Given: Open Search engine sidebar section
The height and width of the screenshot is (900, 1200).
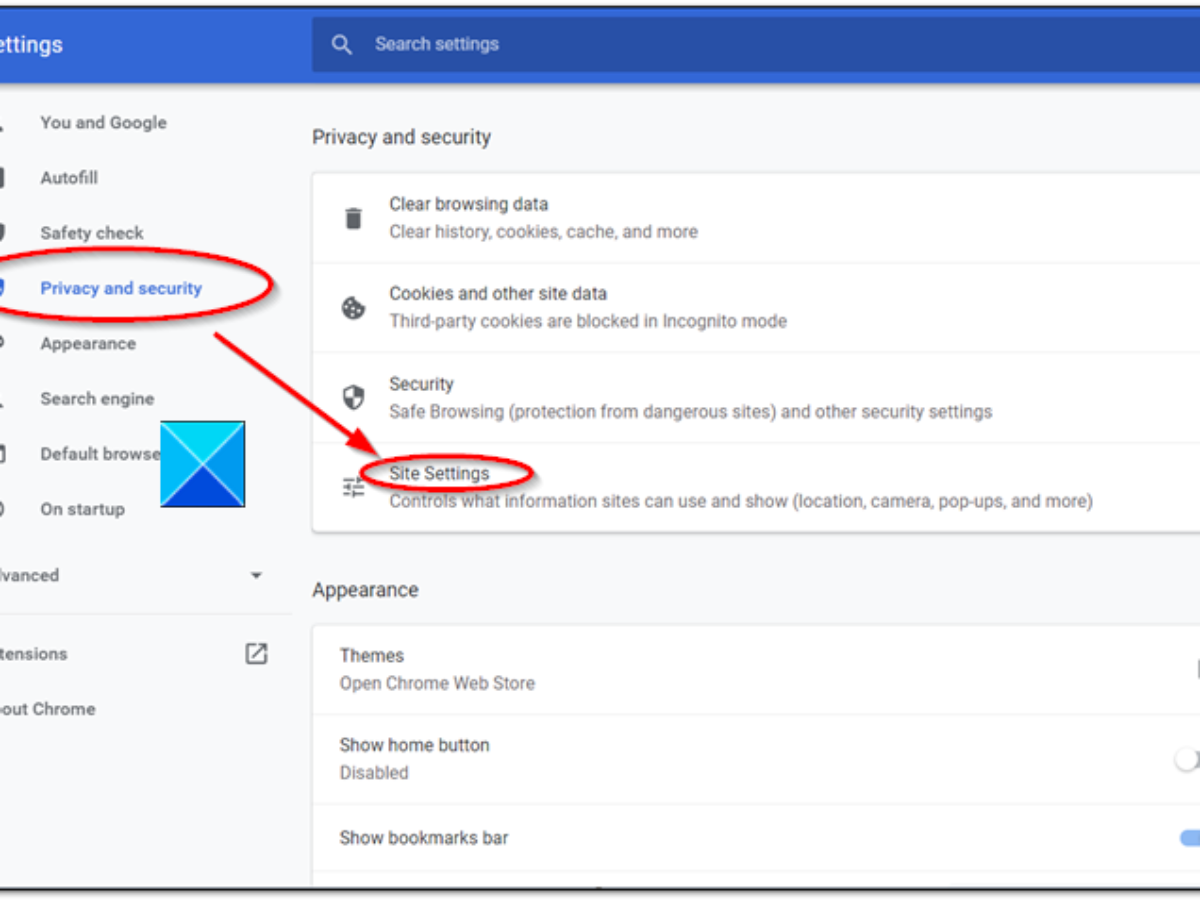Looking at the screenshot, I should (97, 398).
